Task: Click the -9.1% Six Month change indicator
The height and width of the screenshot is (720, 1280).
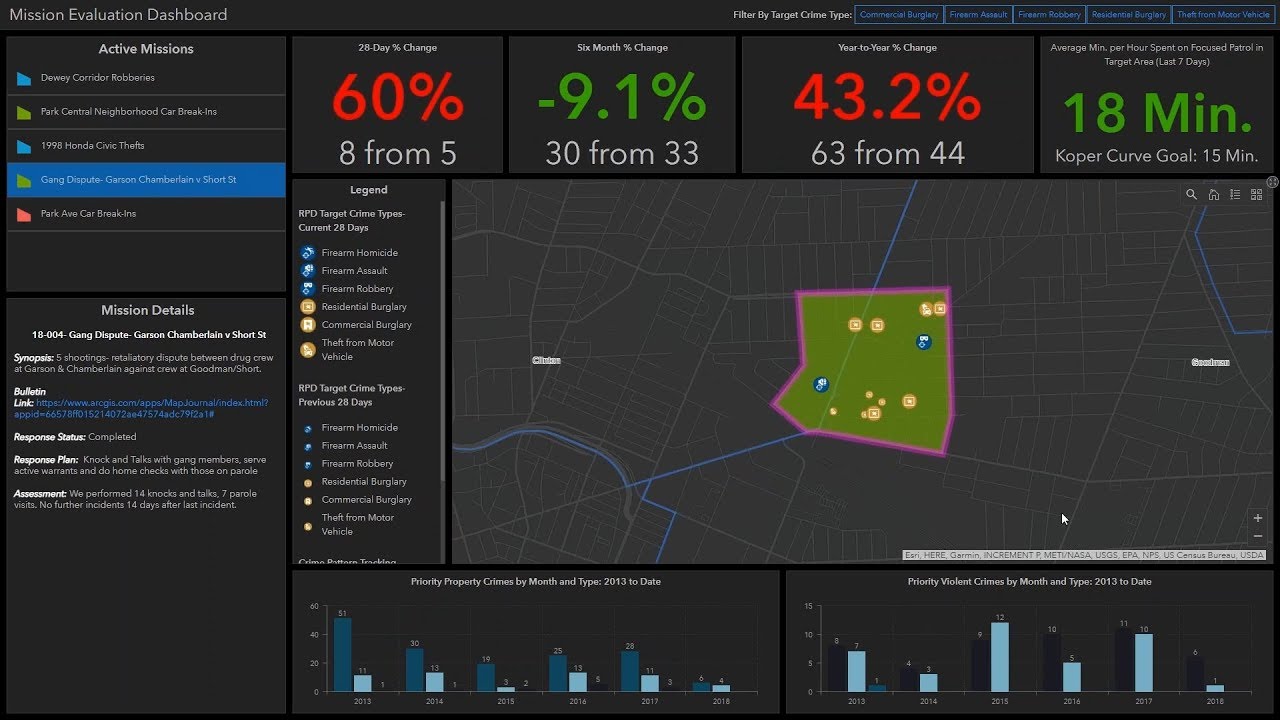Action: point(622,98)
